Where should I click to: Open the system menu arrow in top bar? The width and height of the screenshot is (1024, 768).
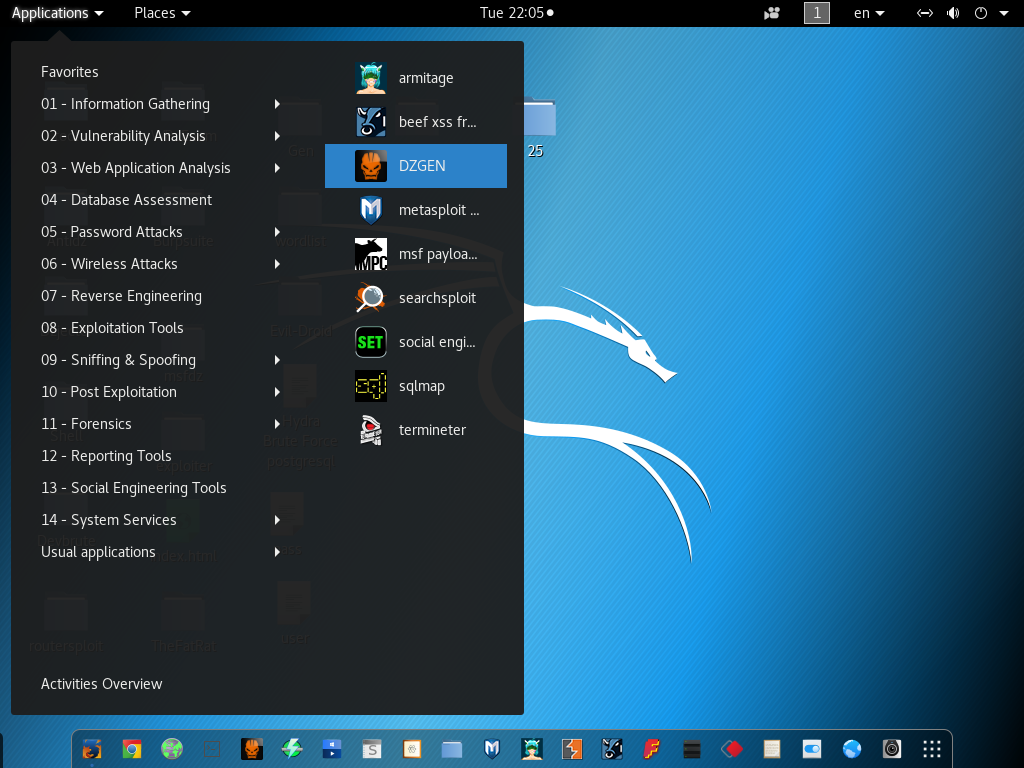(1004, 13)
